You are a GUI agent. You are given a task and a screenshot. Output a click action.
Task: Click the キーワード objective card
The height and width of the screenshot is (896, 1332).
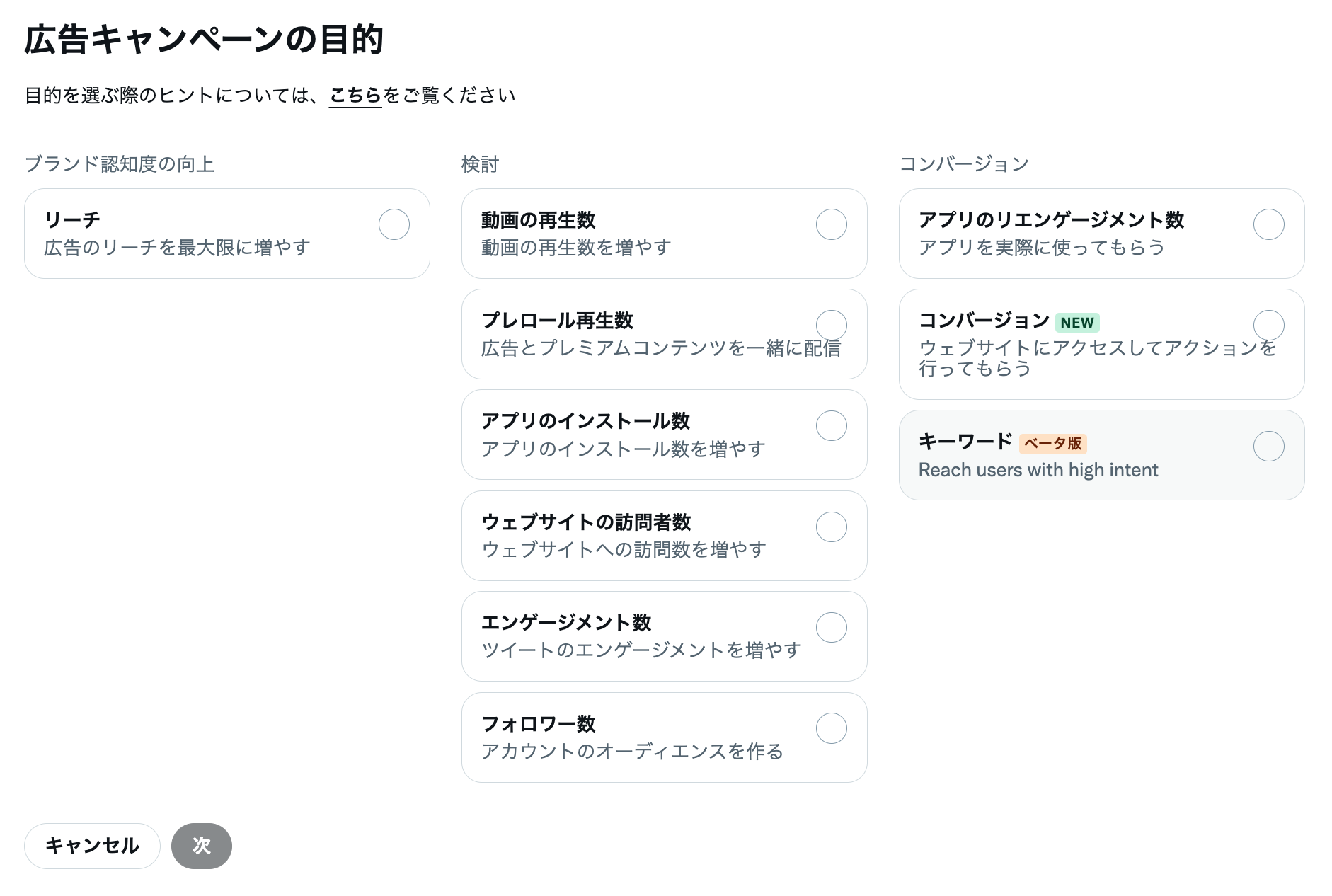tap(1101, 455)
